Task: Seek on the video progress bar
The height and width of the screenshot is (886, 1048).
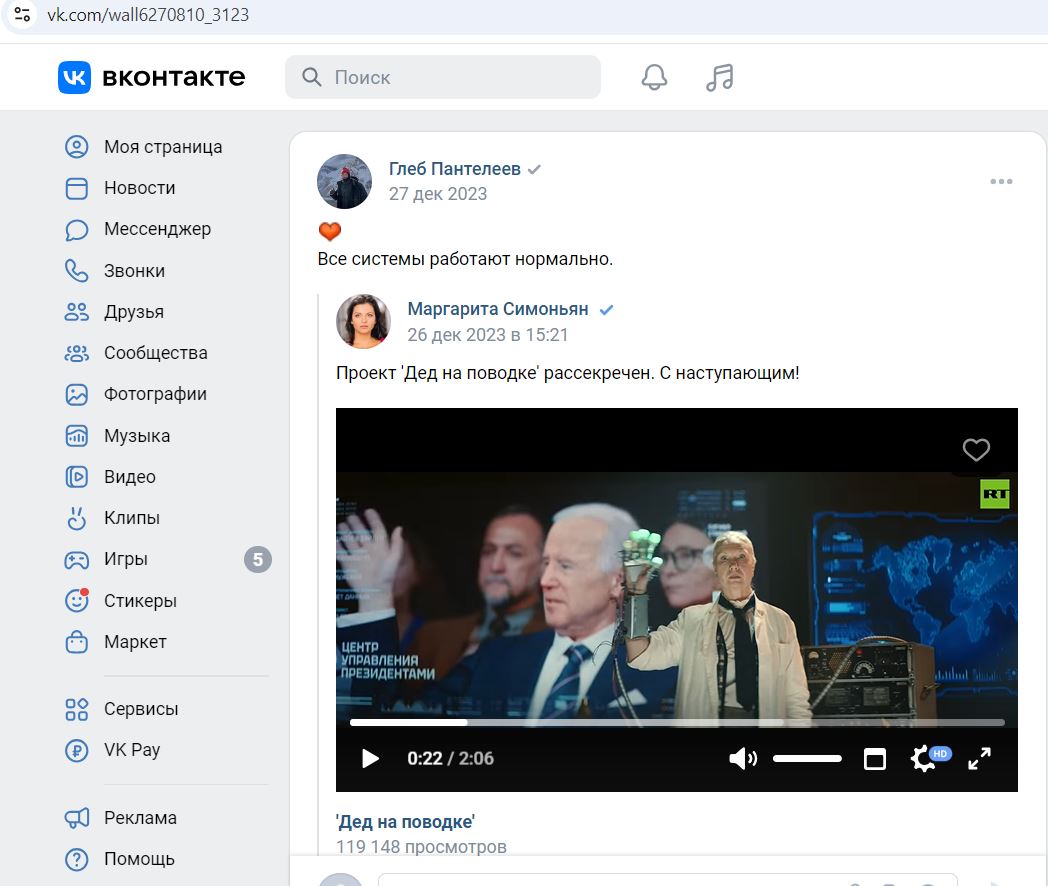Action: coord(677,722)
